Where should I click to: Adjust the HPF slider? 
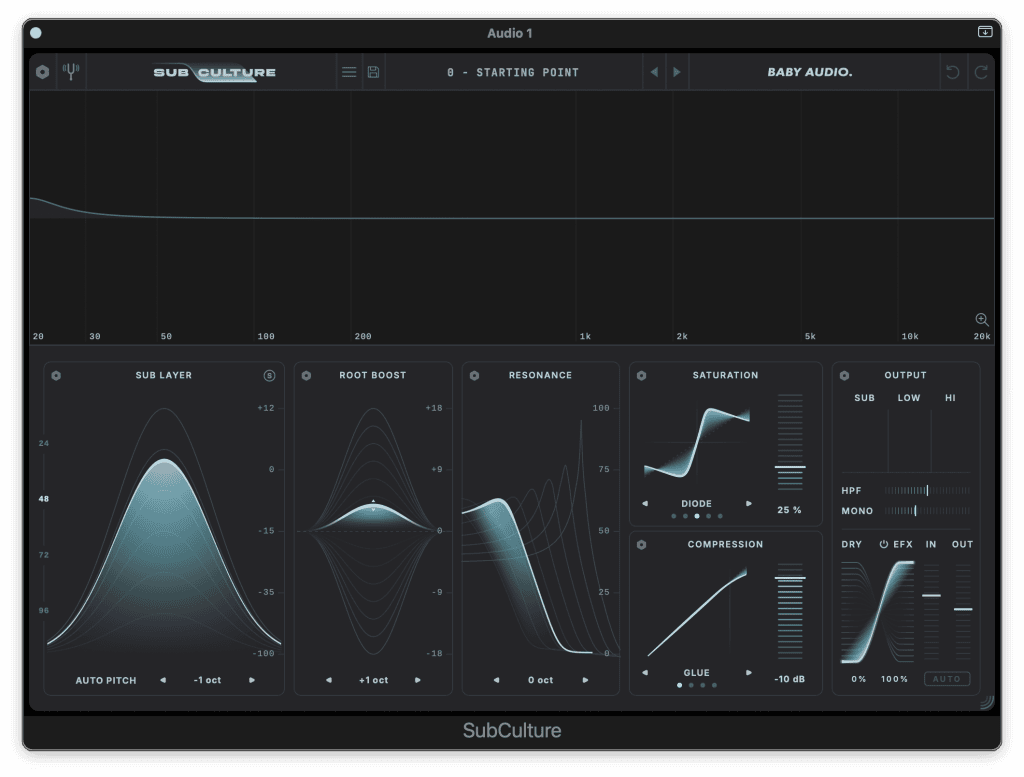(x=927, y=490)
